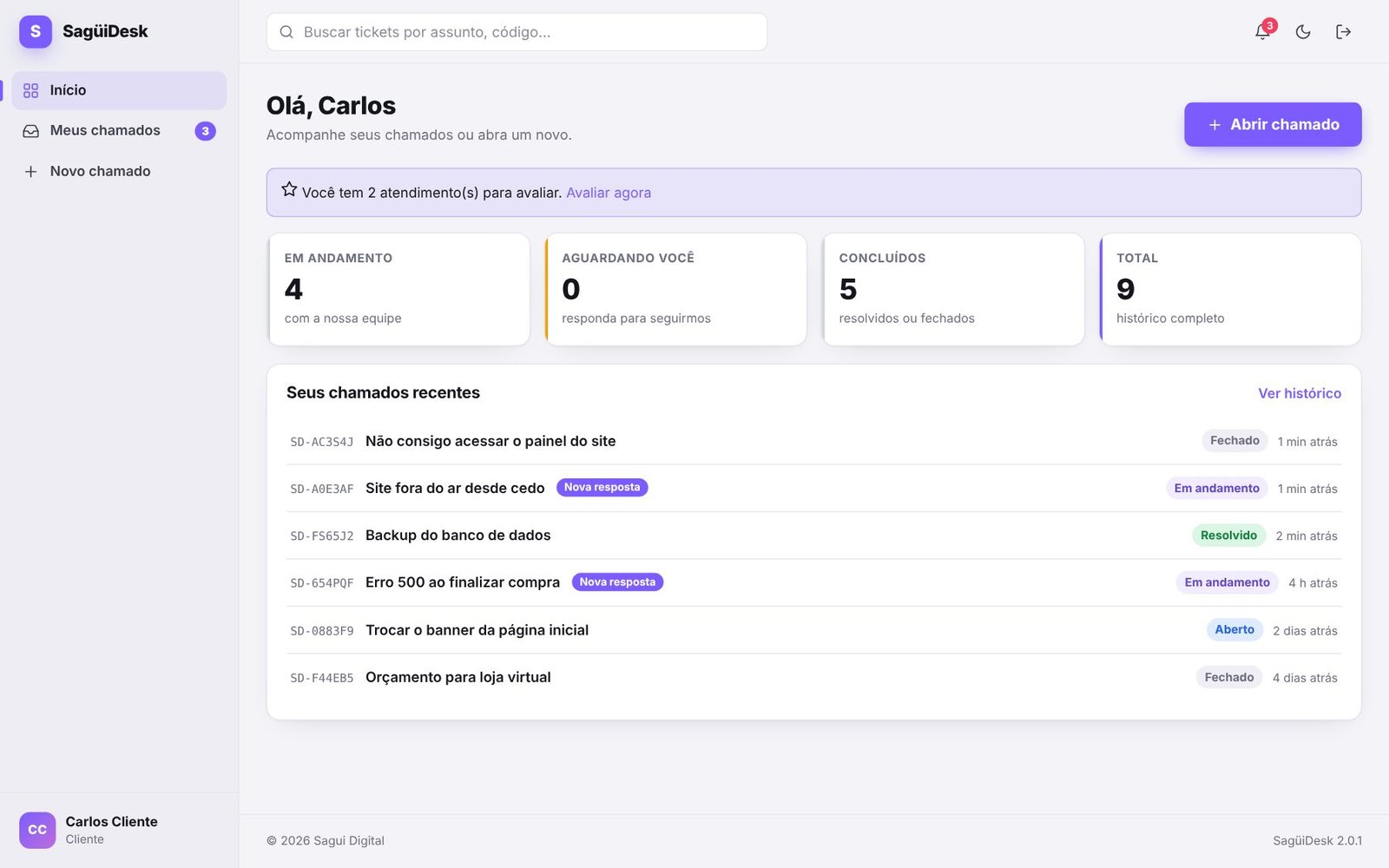Open the Total summary card

point(1230,289)
